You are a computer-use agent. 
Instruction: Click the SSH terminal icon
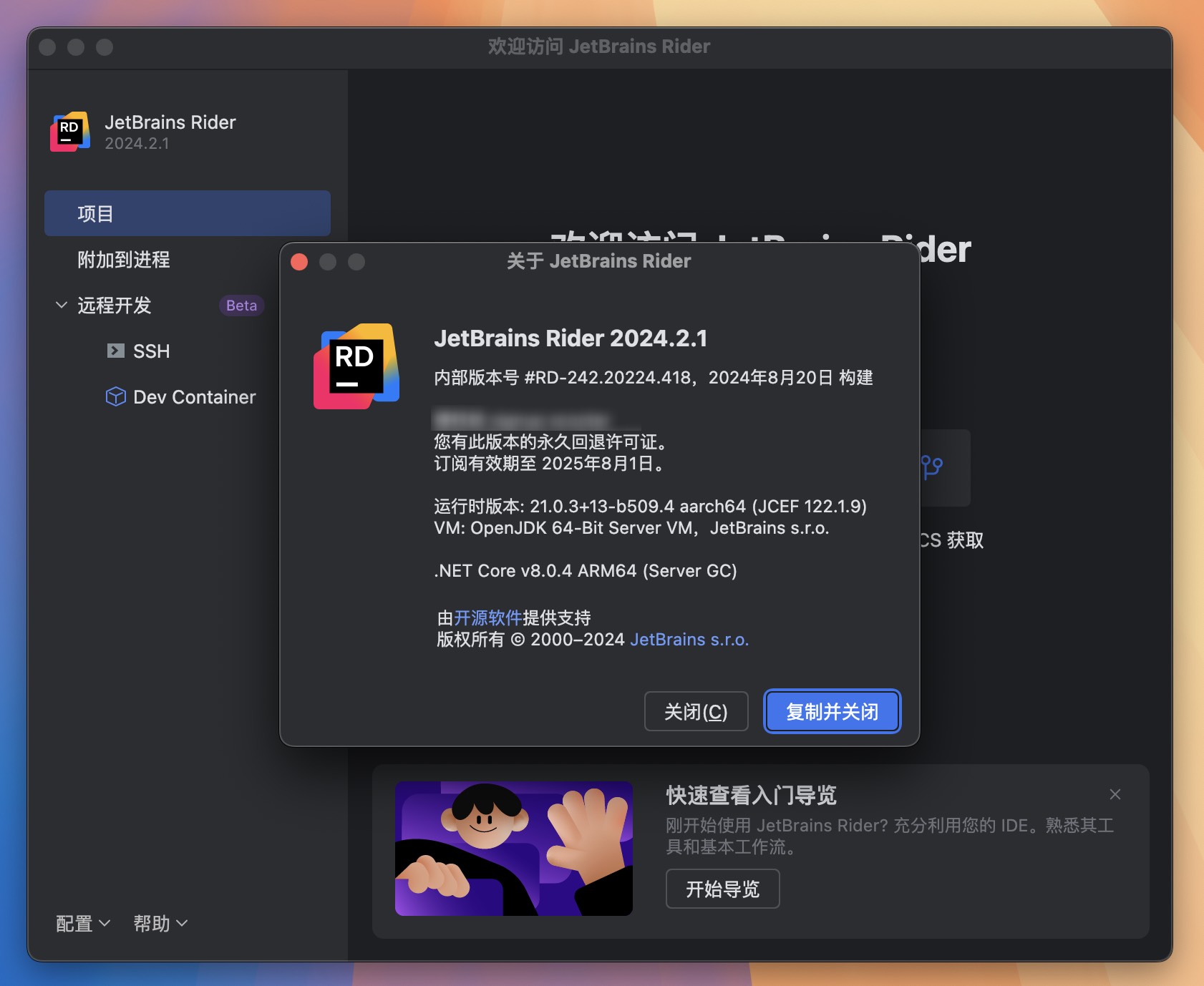tap(115, 351)
